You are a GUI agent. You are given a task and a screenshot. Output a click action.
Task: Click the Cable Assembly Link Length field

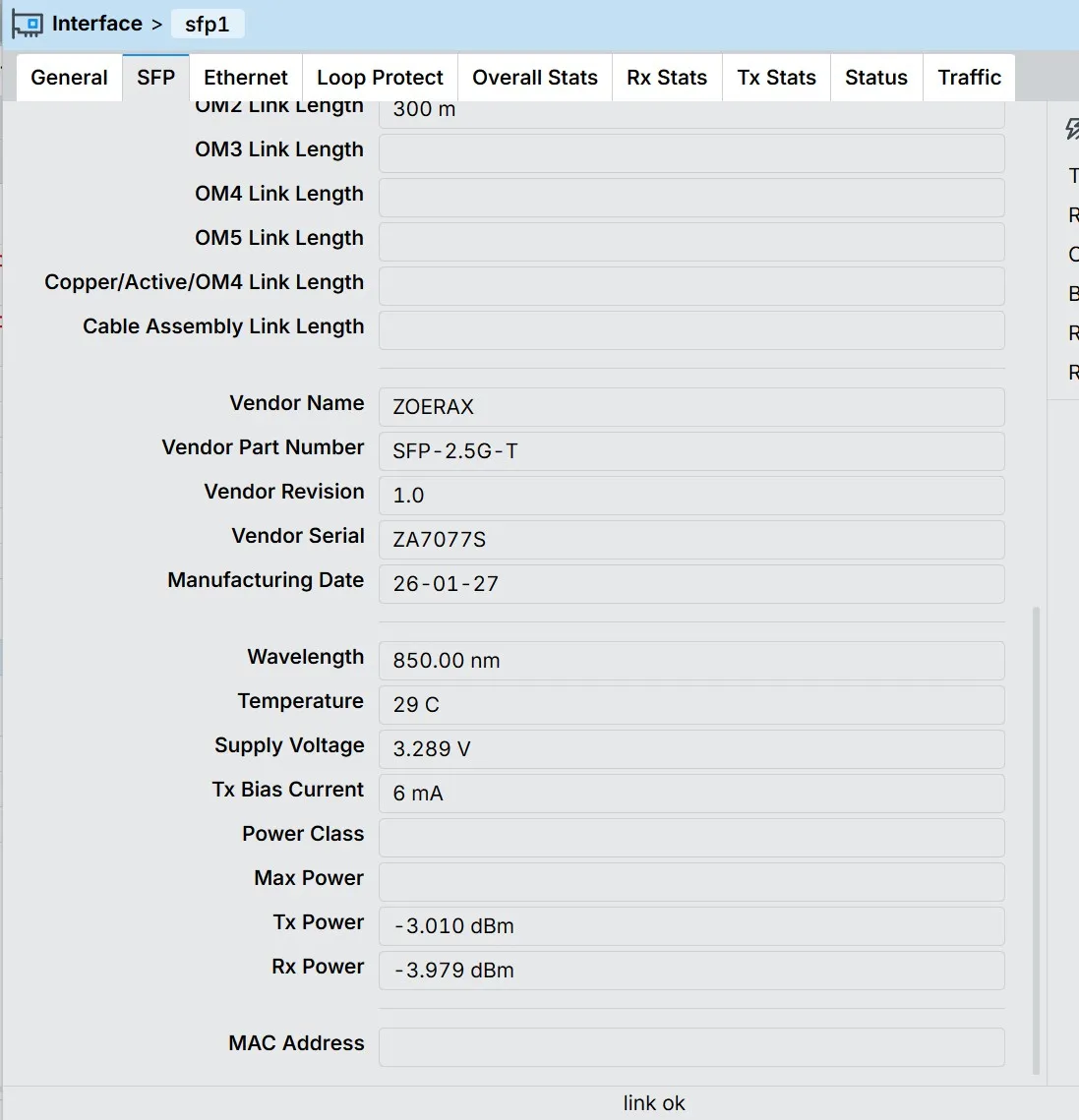coord(691,330)
